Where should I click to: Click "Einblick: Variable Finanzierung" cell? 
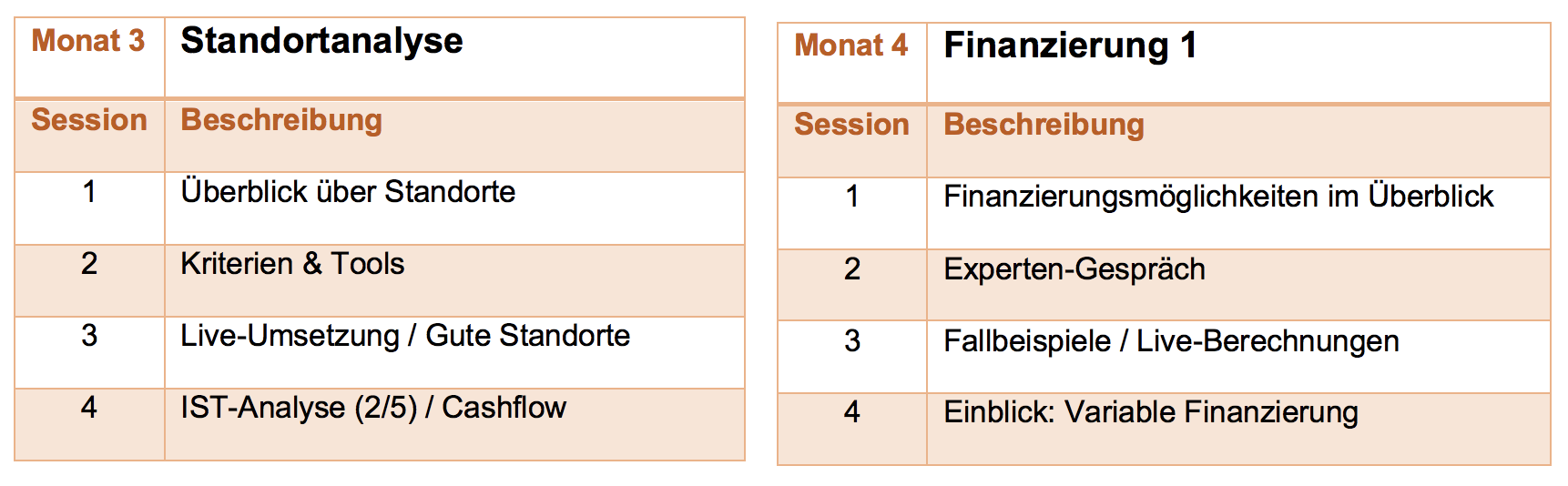(x=1151, y=412)
